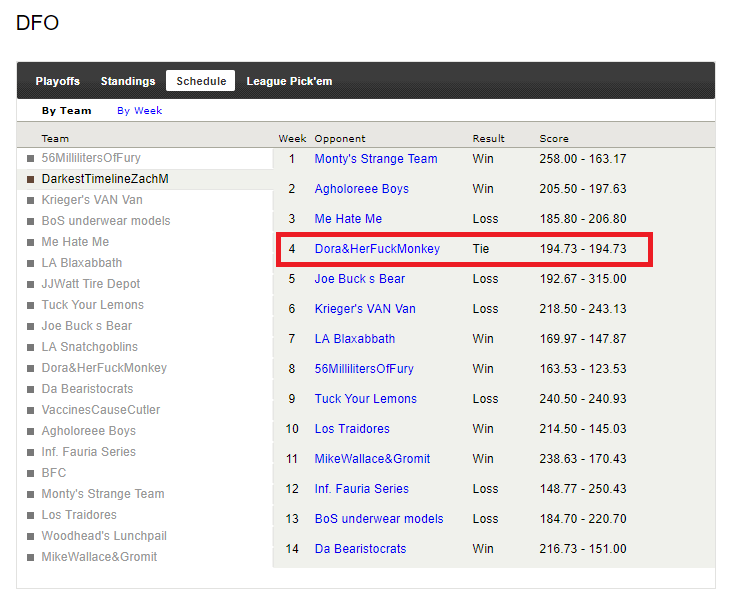Open week 7 opponent LA Blaxabbath link

[x=355, y=339]
